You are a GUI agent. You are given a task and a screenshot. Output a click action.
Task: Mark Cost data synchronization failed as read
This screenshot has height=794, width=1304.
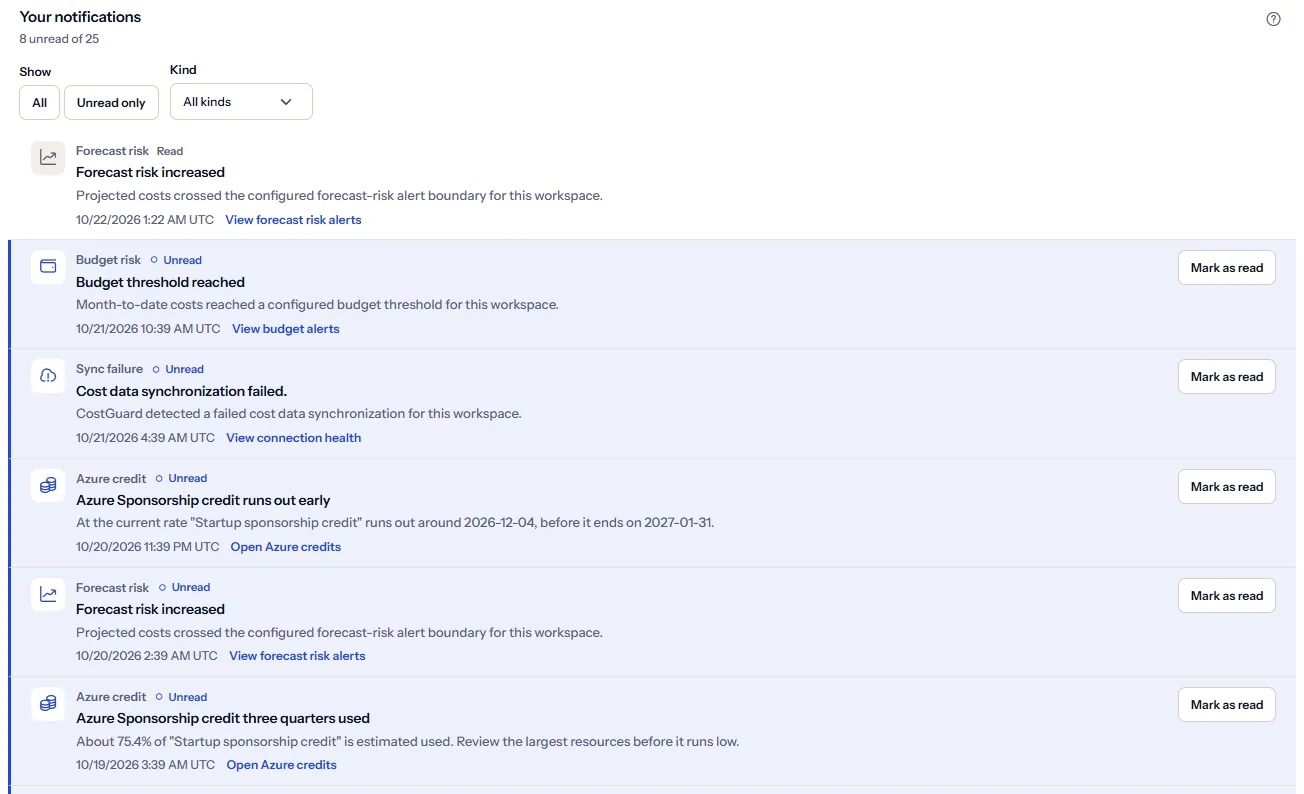pos(1227,377)
